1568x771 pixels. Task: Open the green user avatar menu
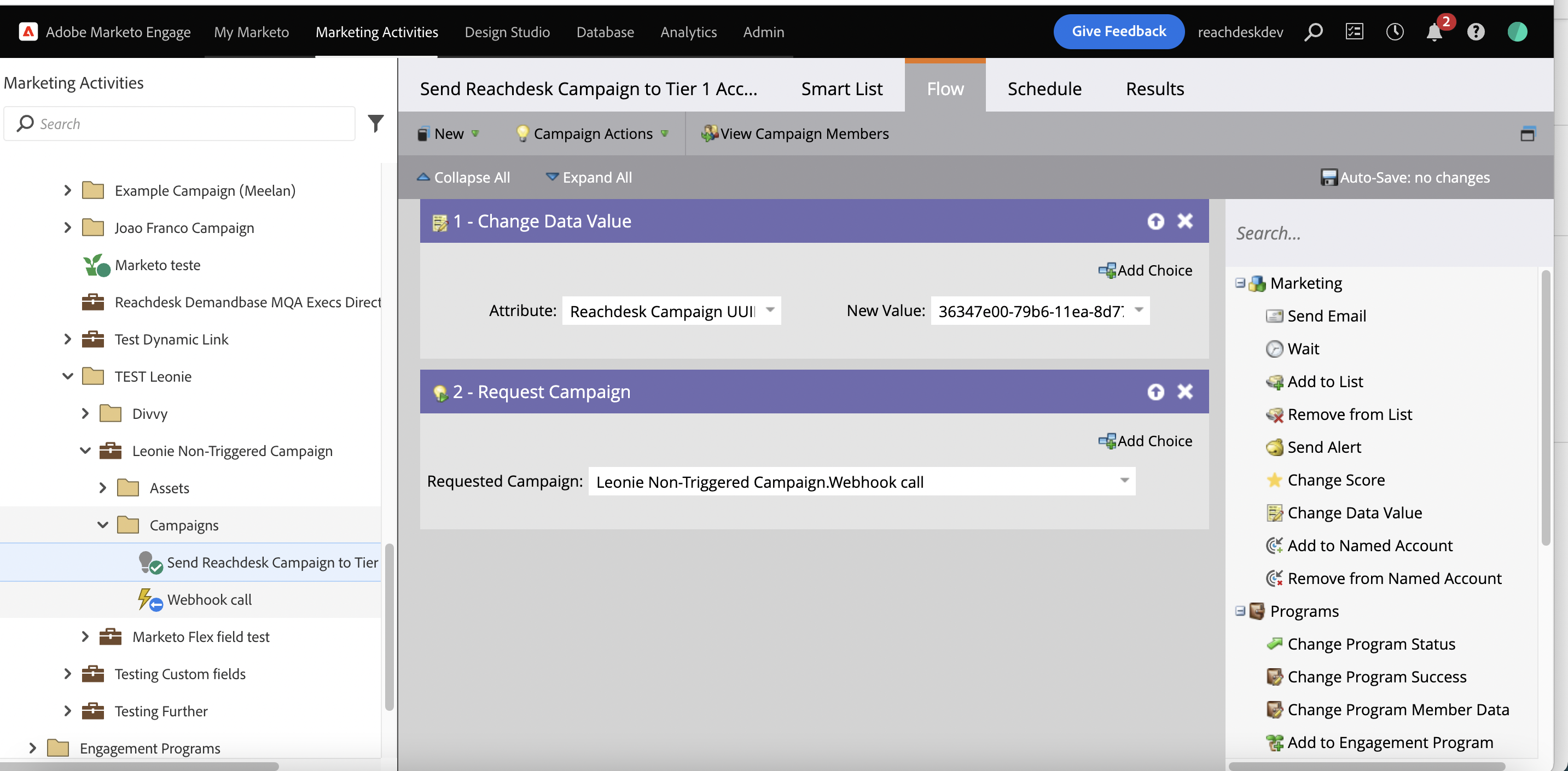coord(1517,31)
